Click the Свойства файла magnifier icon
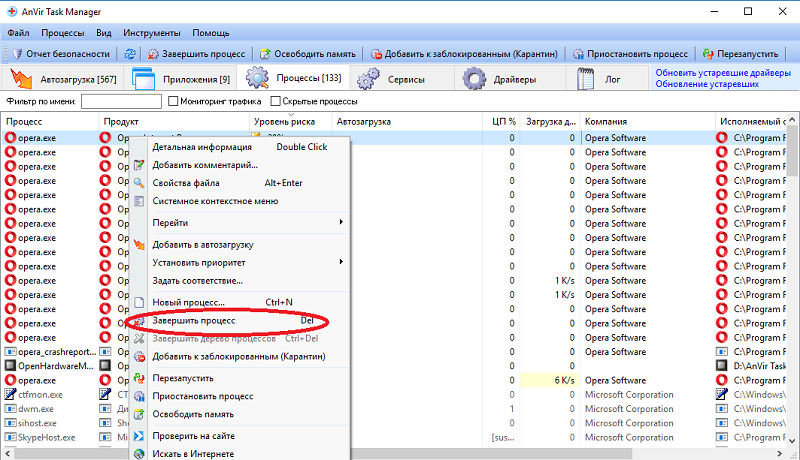The height and width of the screenshot is (460, 800). tap(139, 183)
